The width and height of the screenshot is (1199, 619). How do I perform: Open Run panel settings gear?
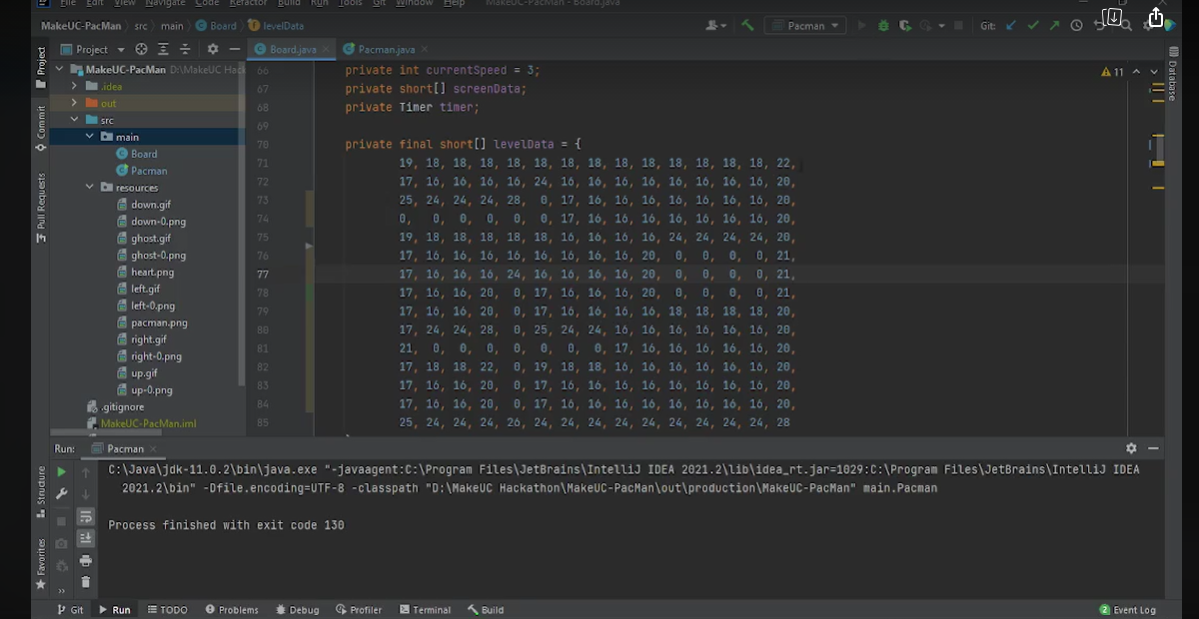coord(1131,449)
